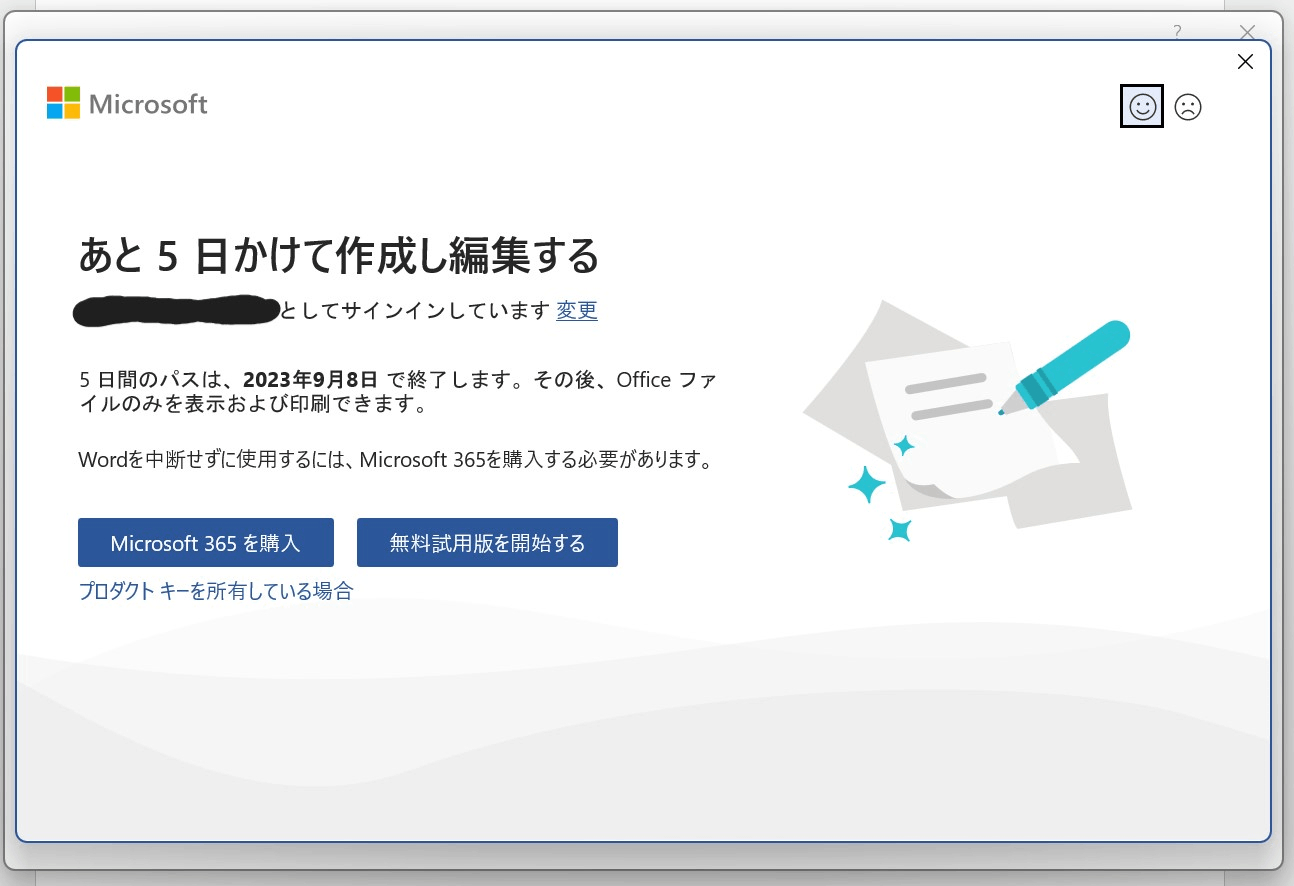The width and height of the screenshot is (1294, 886).
Task: Open the プロダクト キーを所有している場合 link
Action: [x=216, y=591]
